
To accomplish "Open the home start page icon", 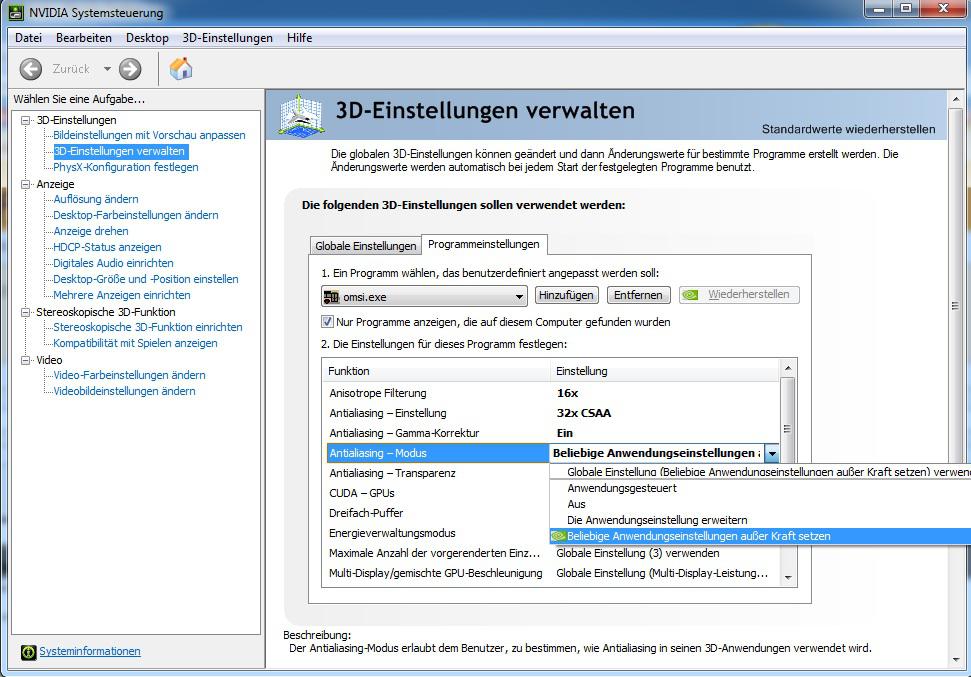I will (181, 68).
